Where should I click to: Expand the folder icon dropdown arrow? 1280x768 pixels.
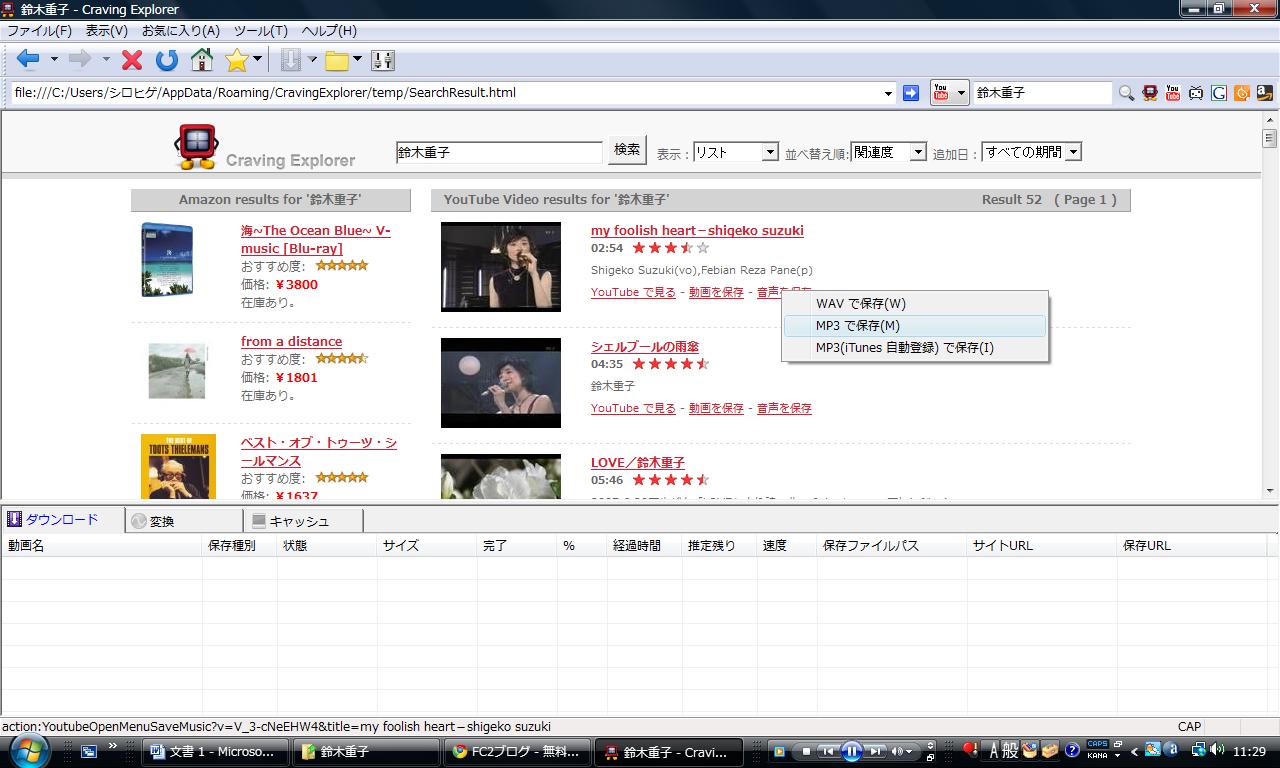(x=358, y=60)
